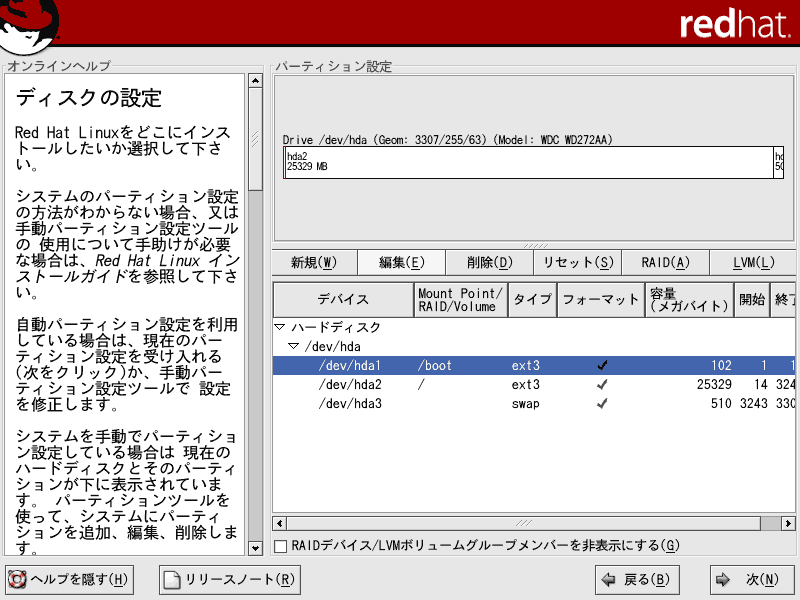Click the 新規(W) new partition button

[314, 263]
